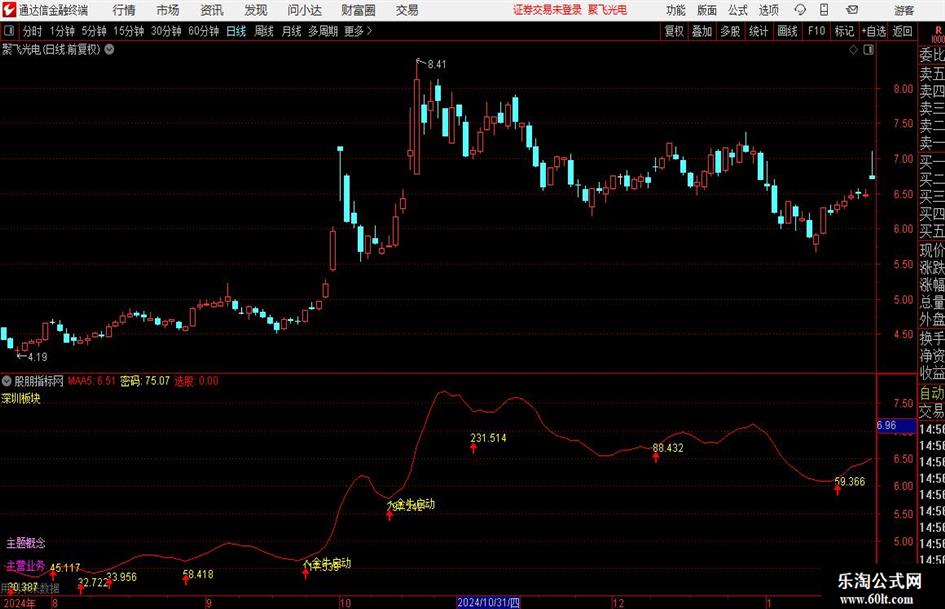Screen dimensions: 945x609
Task: Select the 多周期 tab
Action: point(323,31)
